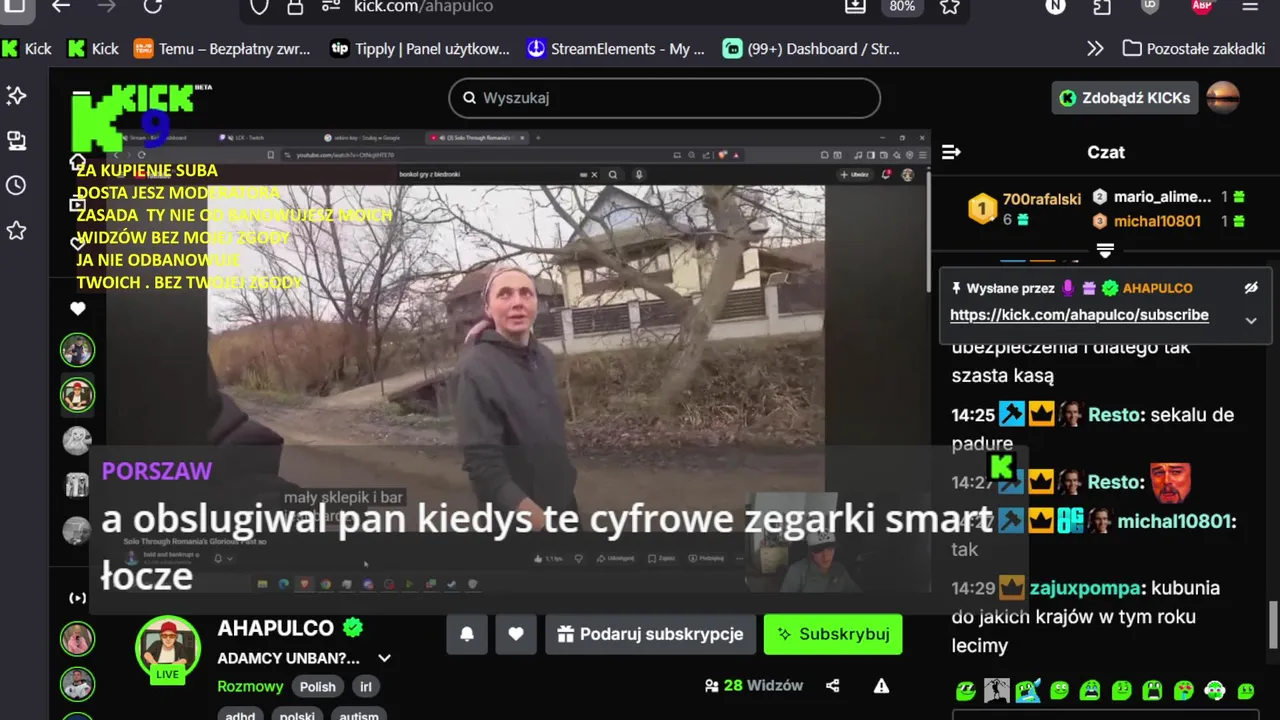Share the stream with the share icon

point(833,686)
